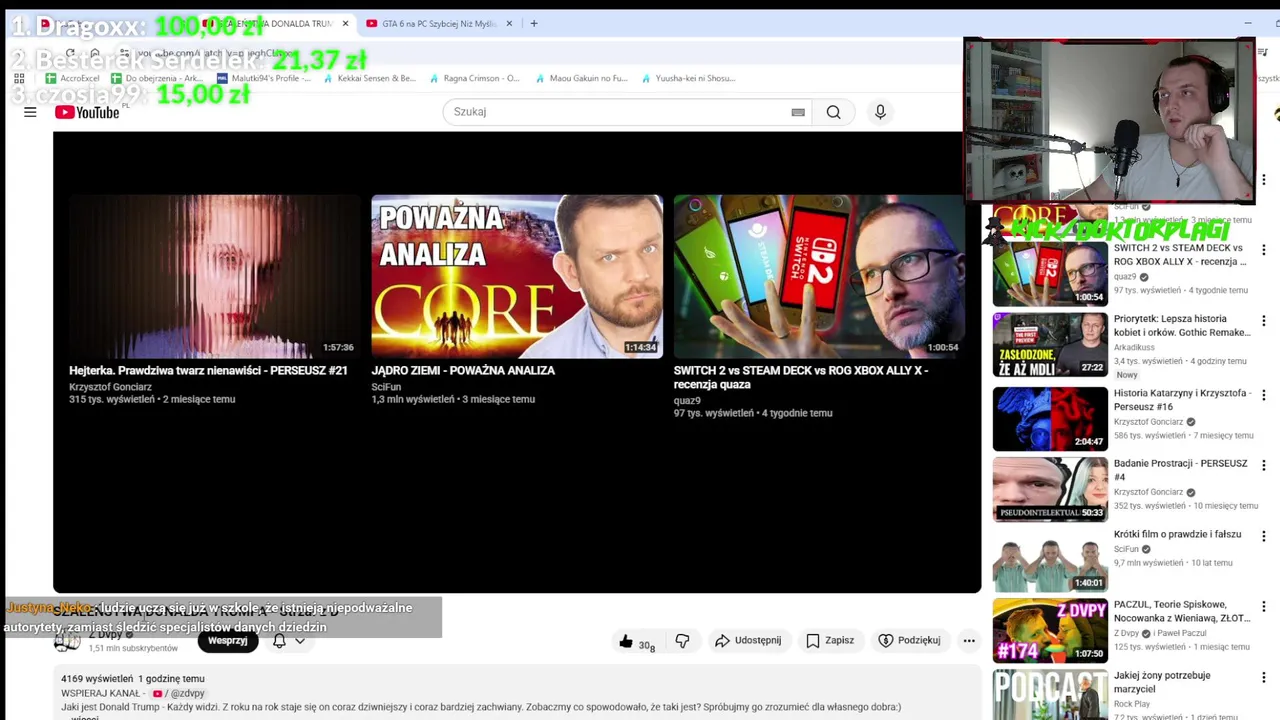Open the Yuusha-kei ni Shosu bookmark
The height and width of the screenshot is (720, 1280).
click(x=688, y=78)
